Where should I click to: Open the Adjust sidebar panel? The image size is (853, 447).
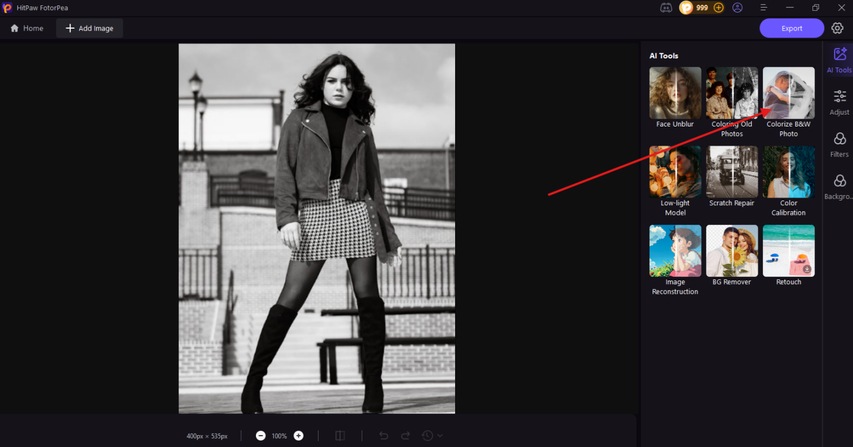pos(839,102)
